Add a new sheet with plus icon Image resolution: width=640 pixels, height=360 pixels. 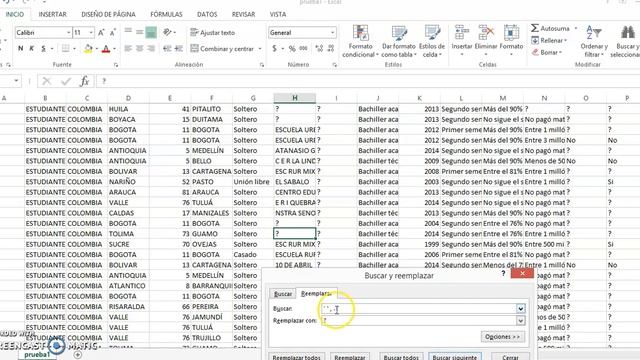77,355
